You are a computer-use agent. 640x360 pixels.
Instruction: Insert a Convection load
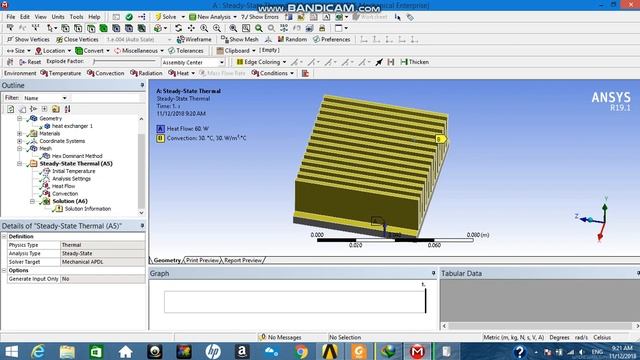pyautogui.click(x=105, y=73)
